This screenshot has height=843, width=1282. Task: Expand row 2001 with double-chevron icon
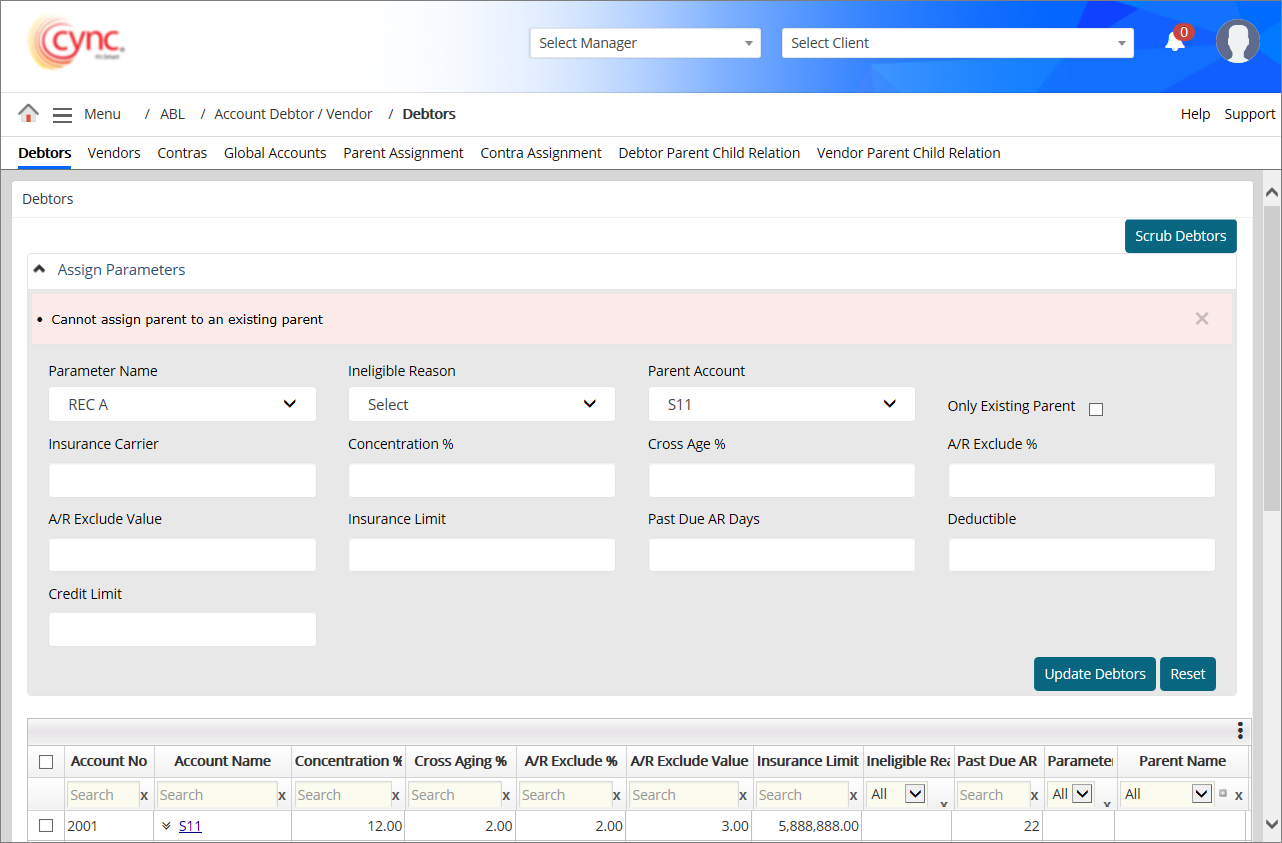click(x=166, y=826)
